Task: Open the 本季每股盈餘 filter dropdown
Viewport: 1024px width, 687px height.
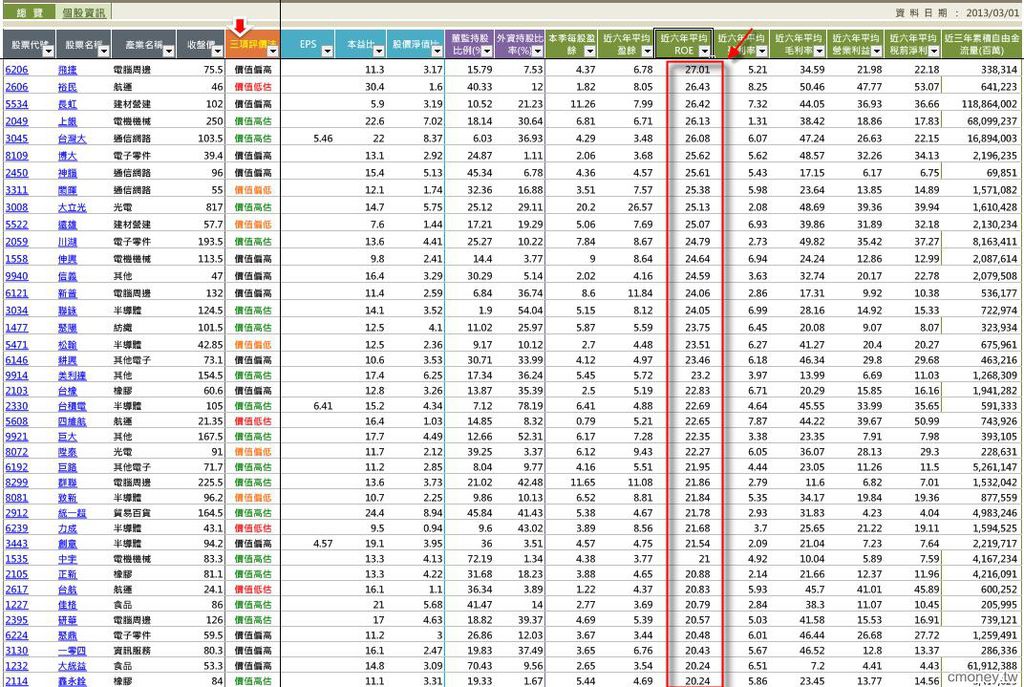Action: click(x=590, y=51)
